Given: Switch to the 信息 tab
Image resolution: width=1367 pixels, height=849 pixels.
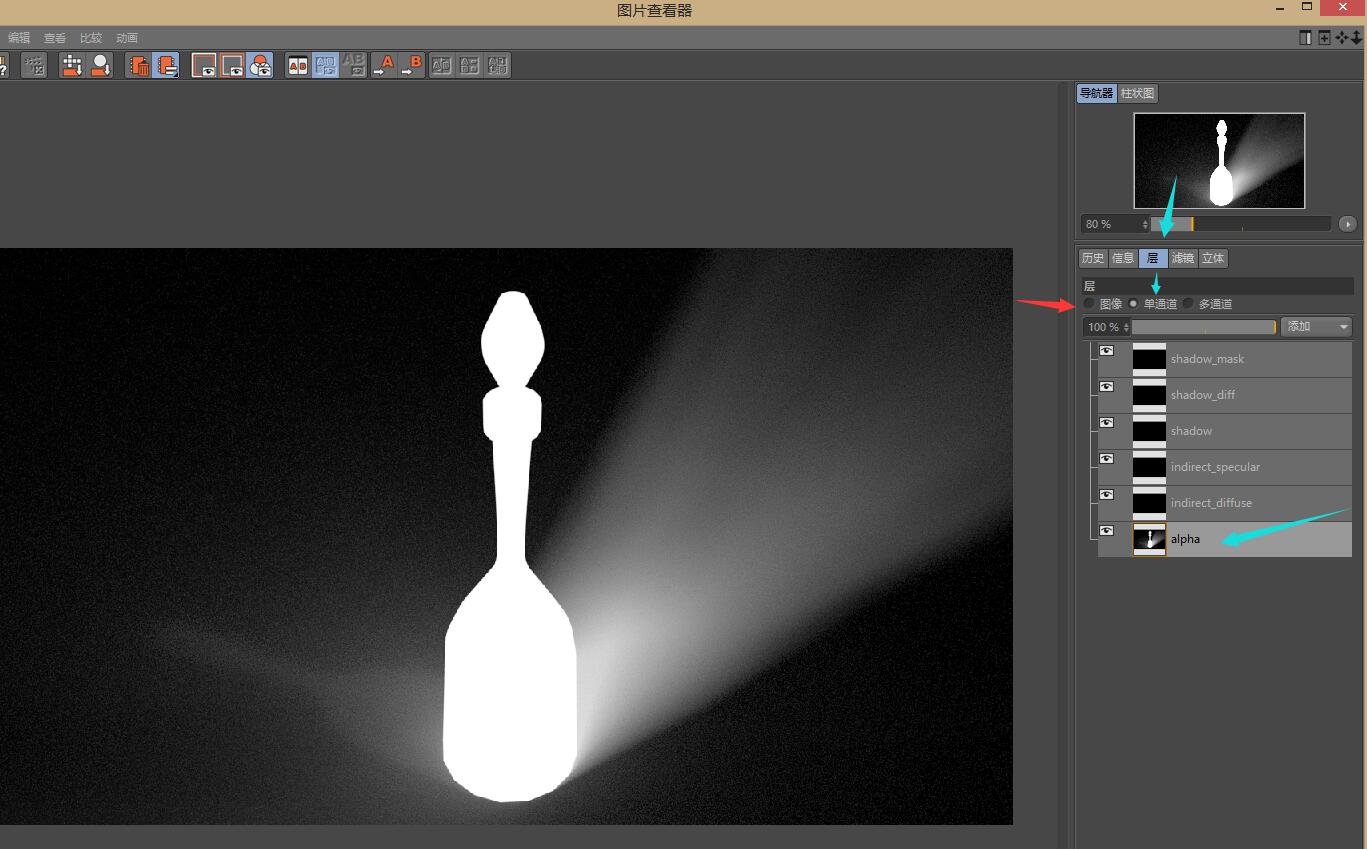Looking at the screenshot, I should coord(1123,258).
